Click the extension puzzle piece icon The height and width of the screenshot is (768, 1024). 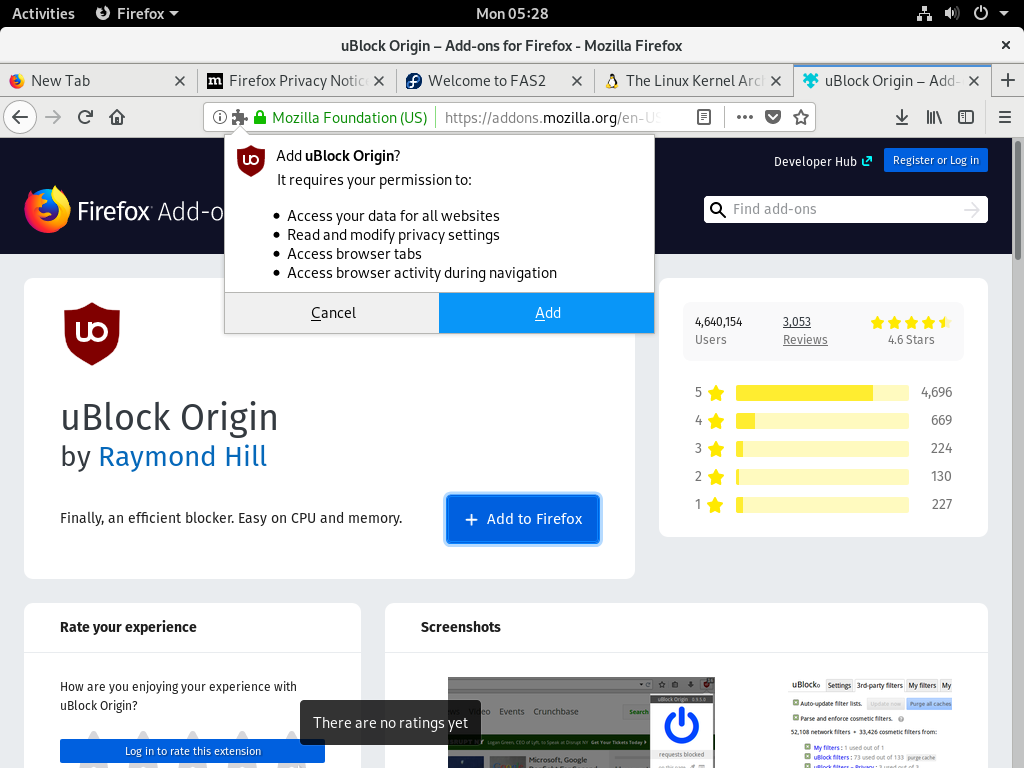[x=240, y=118]
